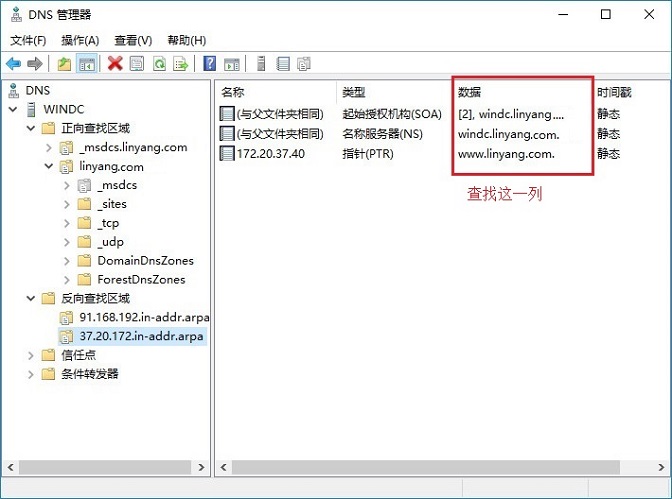Click the www.linyang.com. data cell

pos(506,153)
